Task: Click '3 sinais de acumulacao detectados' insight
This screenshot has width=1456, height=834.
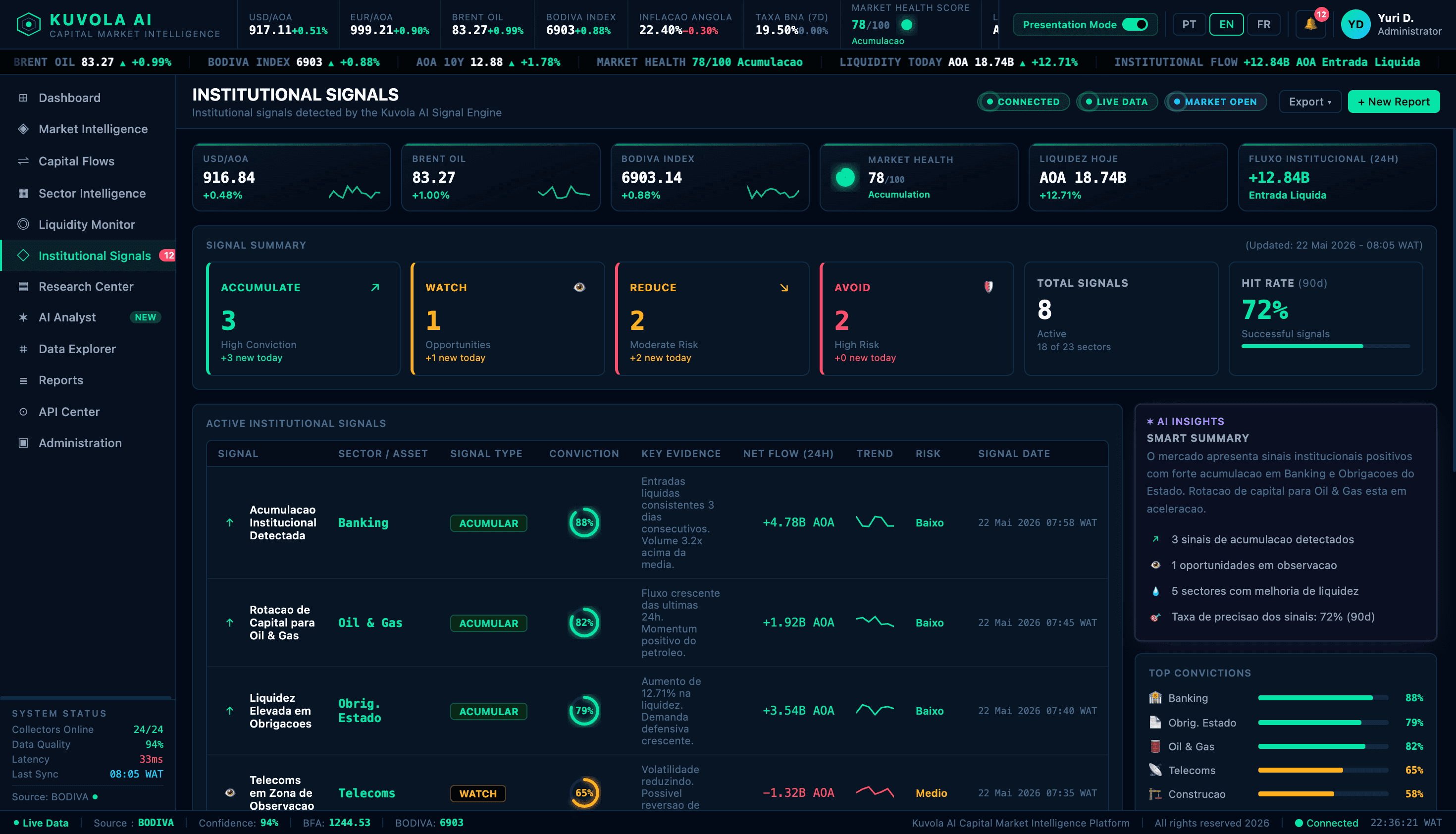Action: pos(1262,540)
